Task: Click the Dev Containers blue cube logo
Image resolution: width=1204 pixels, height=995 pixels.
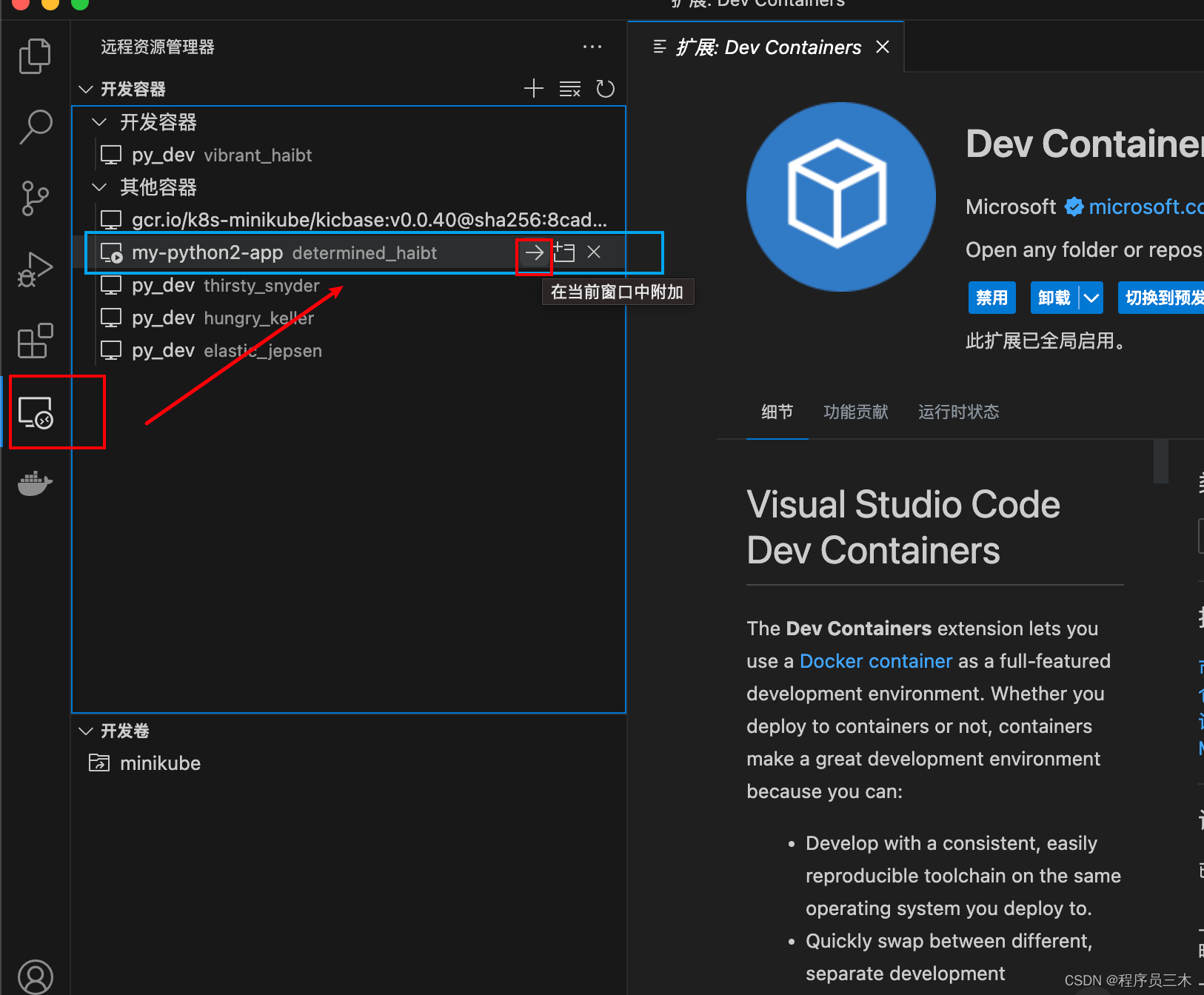Action: pos(840,197)
